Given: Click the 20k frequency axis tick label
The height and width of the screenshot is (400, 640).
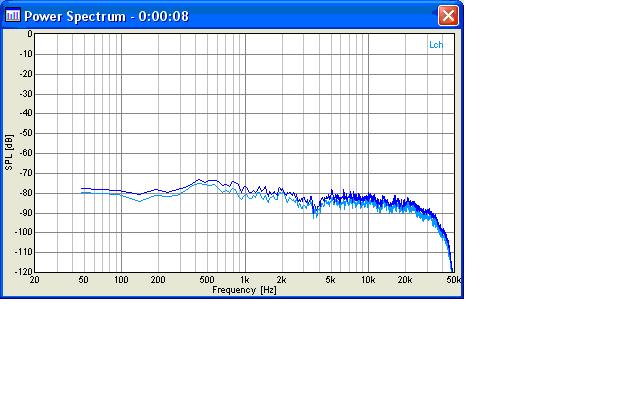Looking at the screenshot, I should (404, 280).
